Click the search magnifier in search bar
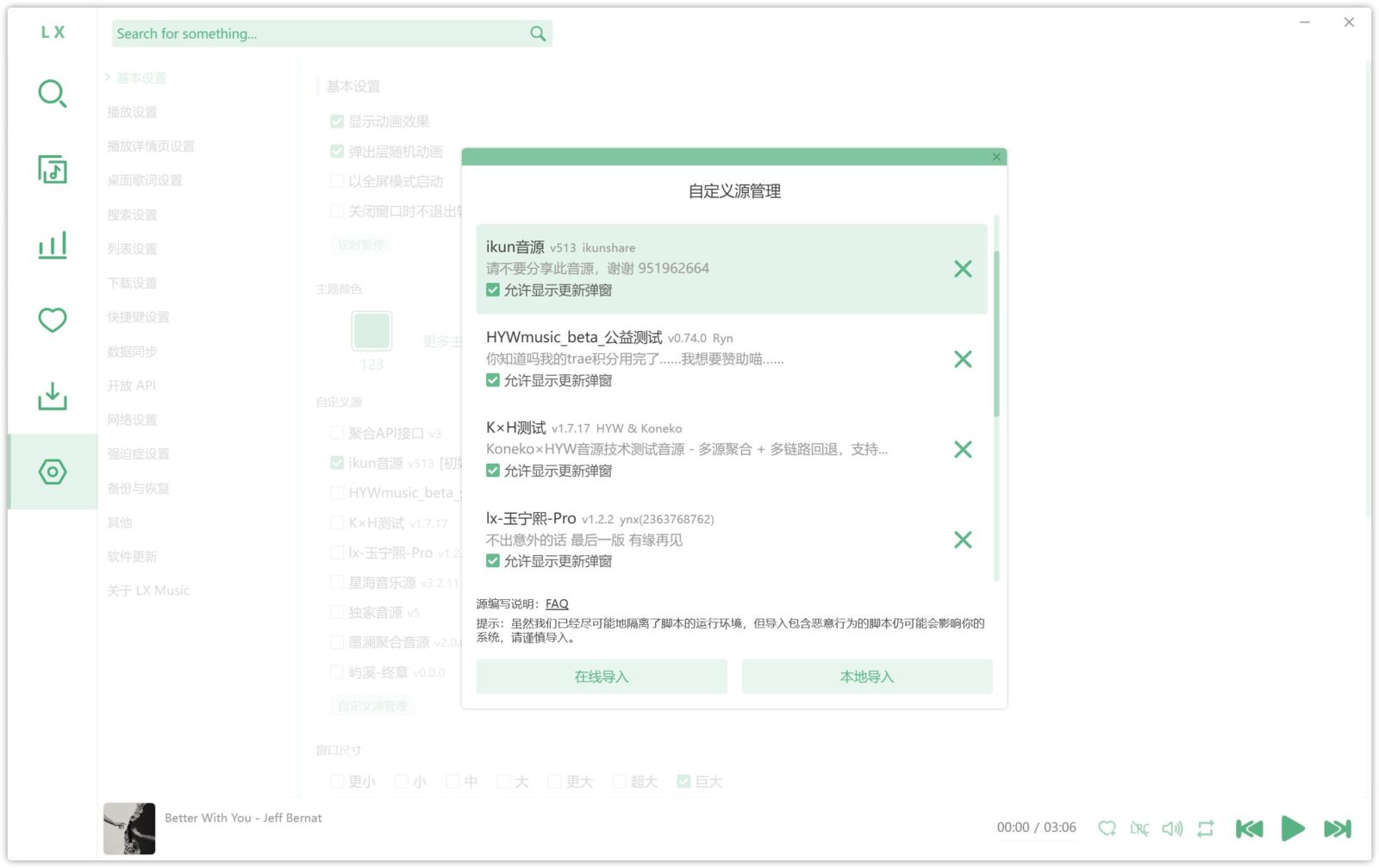Image resolution: width=1379 pixels, height=868 pixels. pyautogui.click(x=538, y=34)
